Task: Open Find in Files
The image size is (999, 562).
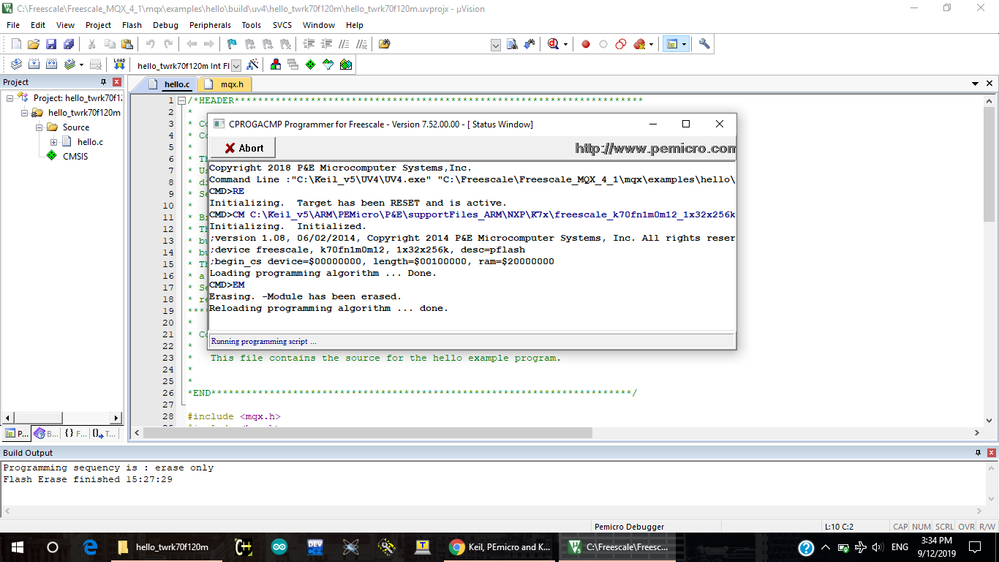Action: 384,44
